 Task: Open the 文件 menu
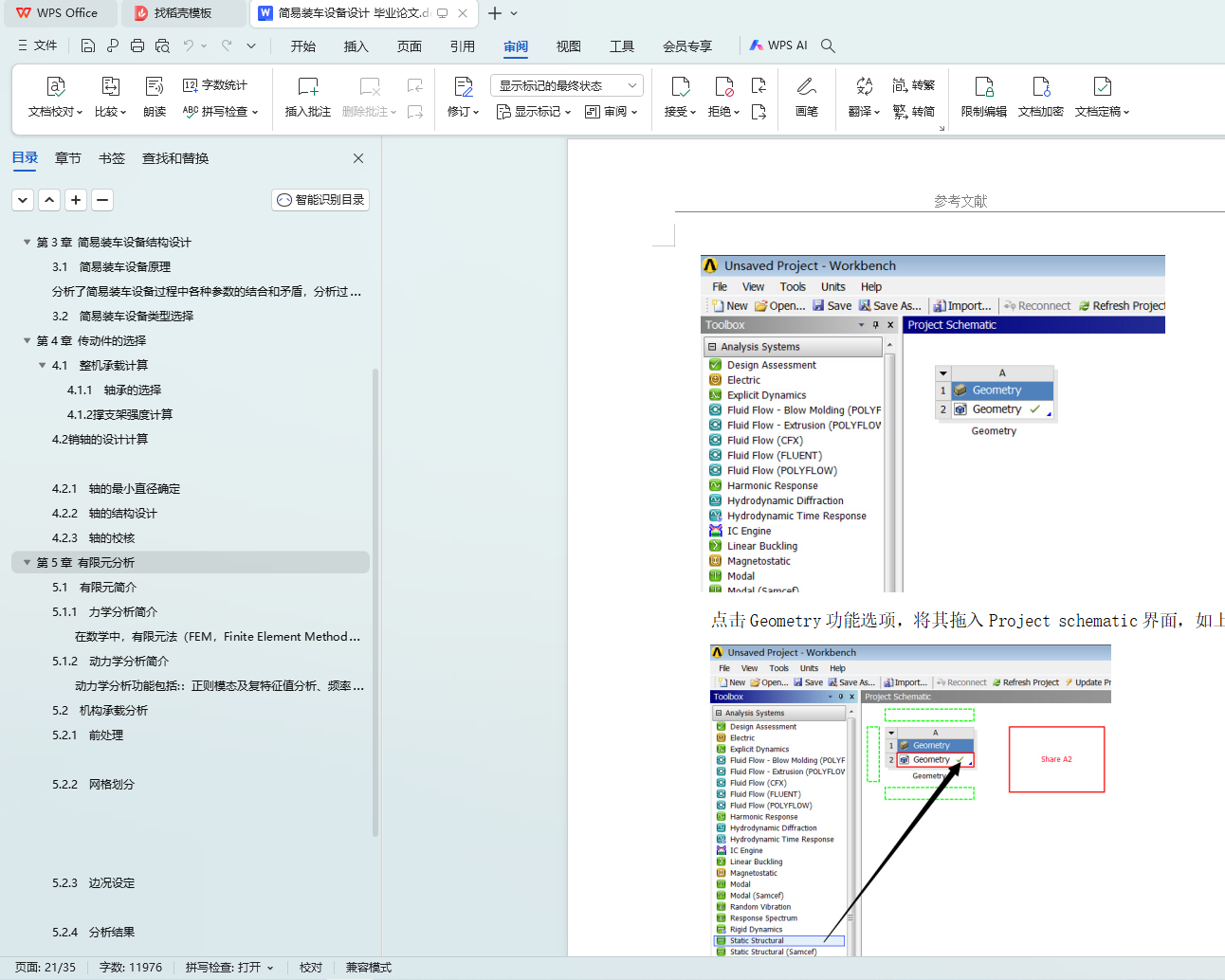click(x=38, y=45)
